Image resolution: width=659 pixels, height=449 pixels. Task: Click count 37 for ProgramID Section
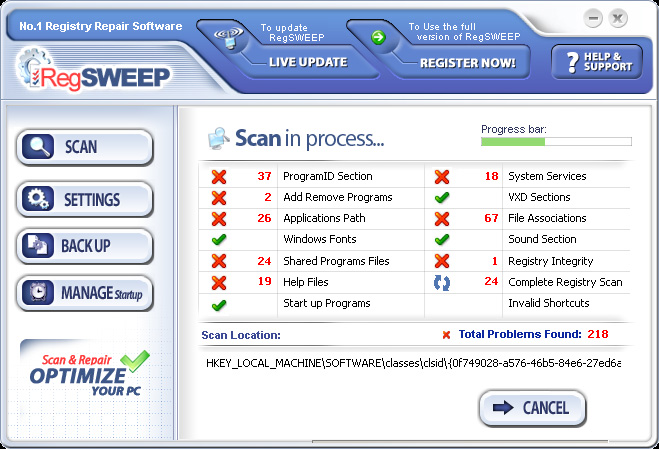[x=264, y=176]
